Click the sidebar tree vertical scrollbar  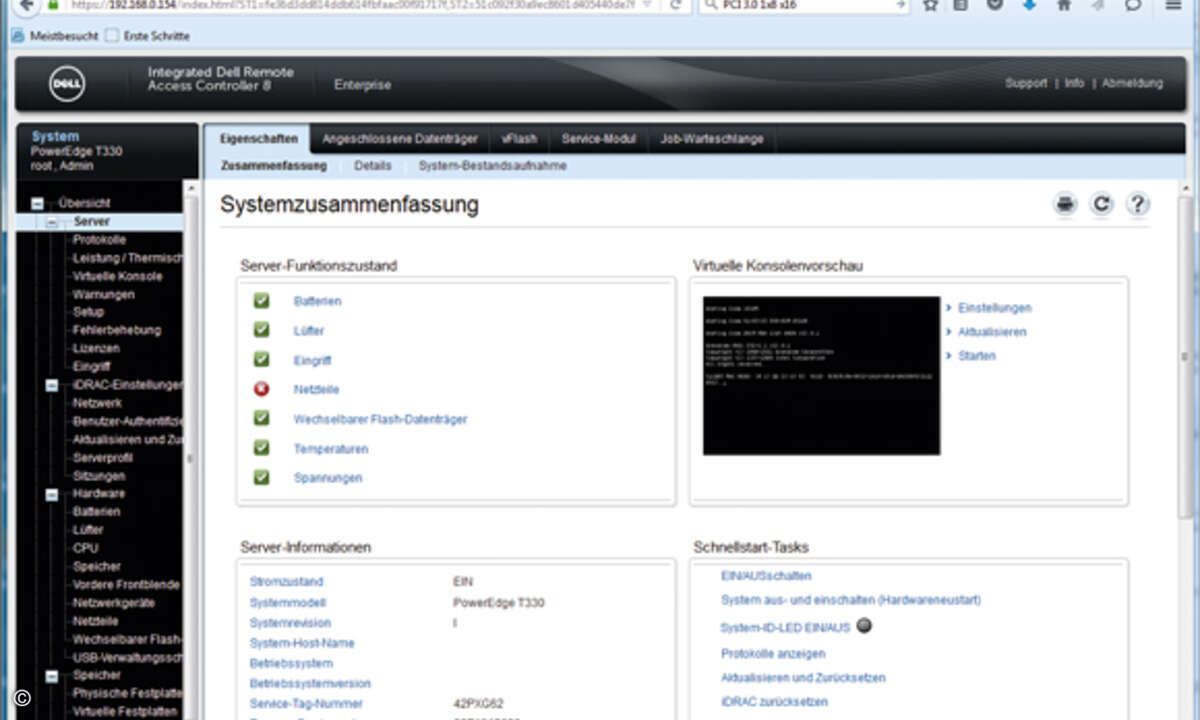coord(191,450)
